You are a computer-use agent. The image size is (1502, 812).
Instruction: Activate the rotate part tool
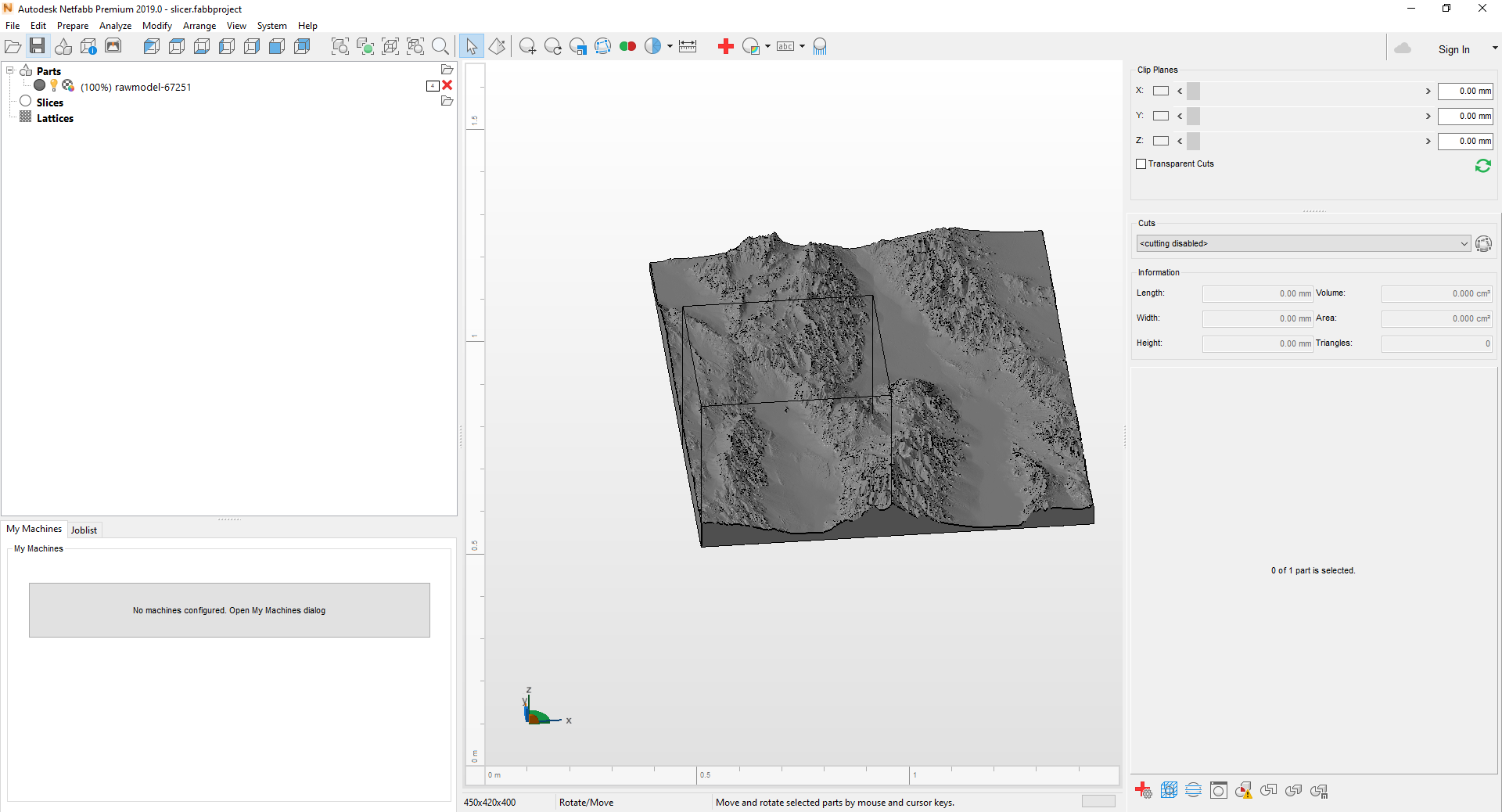pos(553,47)
